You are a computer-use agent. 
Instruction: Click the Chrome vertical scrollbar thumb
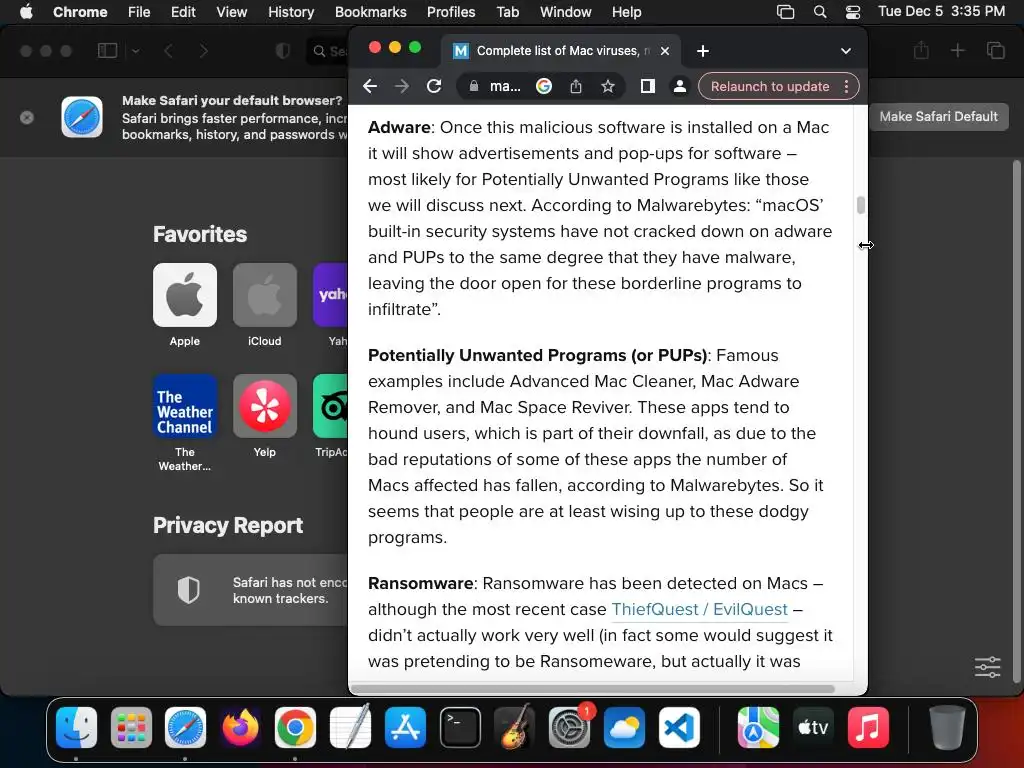click(x=861, y=205)
